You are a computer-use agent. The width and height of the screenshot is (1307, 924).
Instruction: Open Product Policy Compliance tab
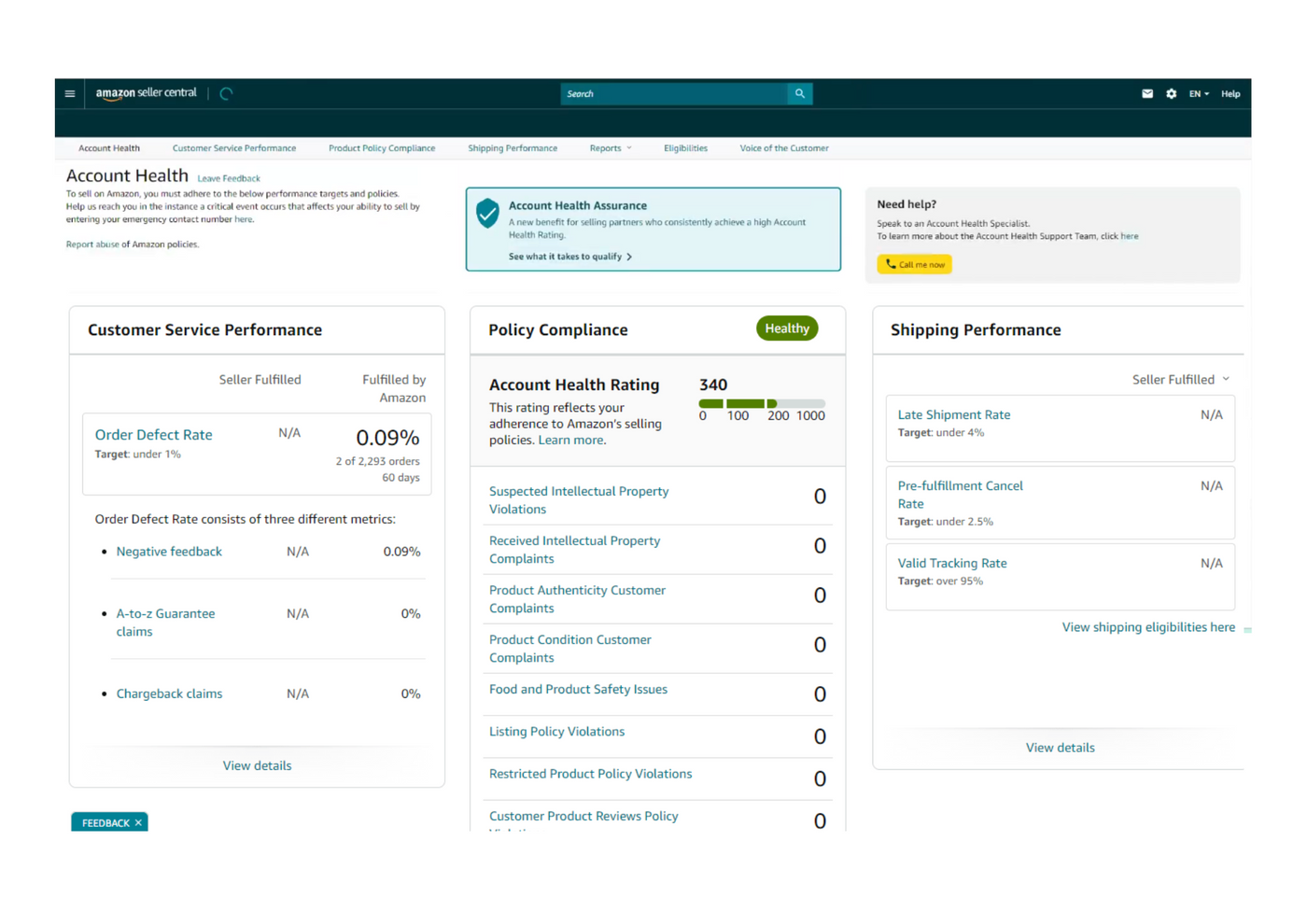(x=382, y=148)
